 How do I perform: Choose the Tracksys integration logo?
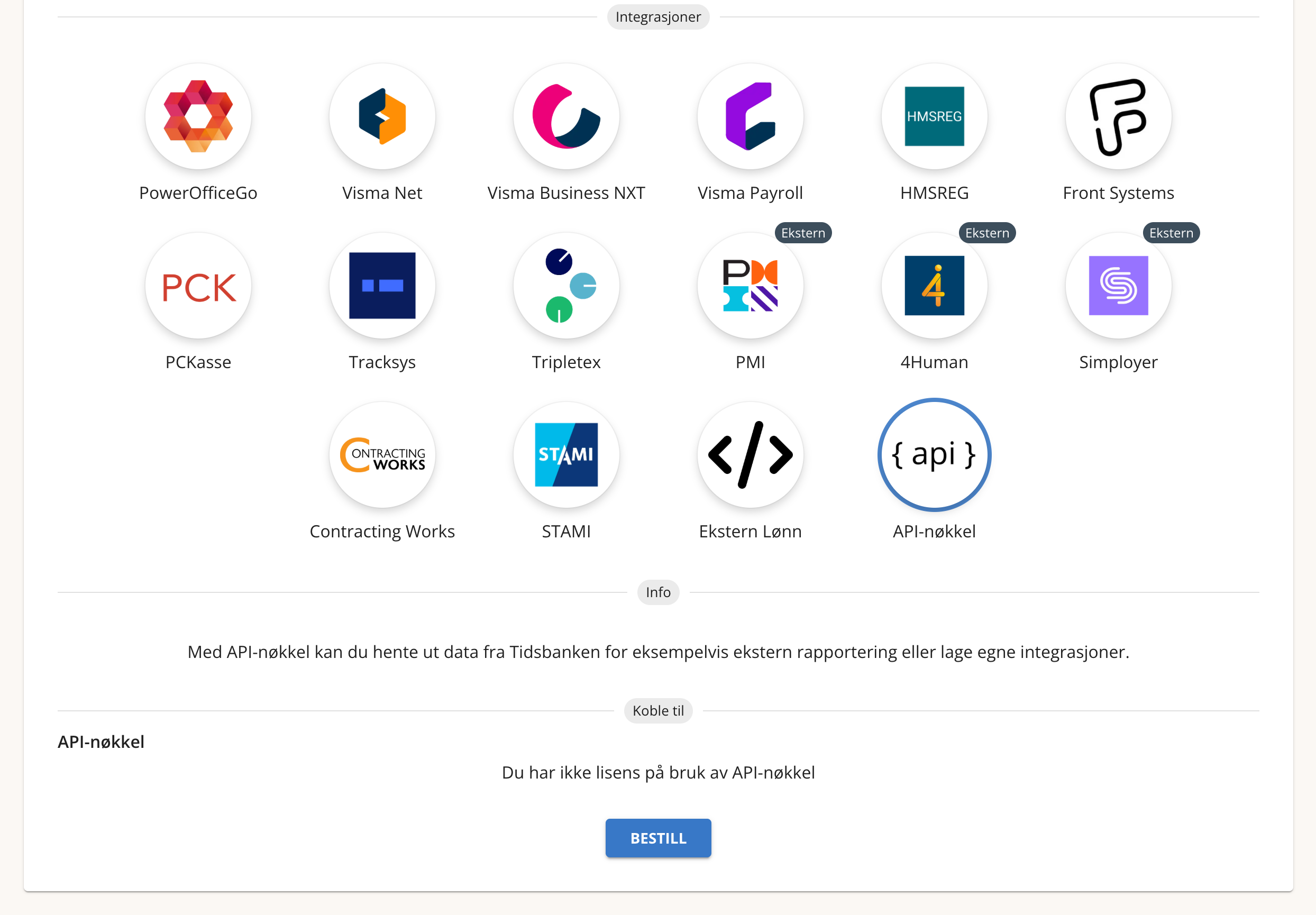click(x=382, y=286)
